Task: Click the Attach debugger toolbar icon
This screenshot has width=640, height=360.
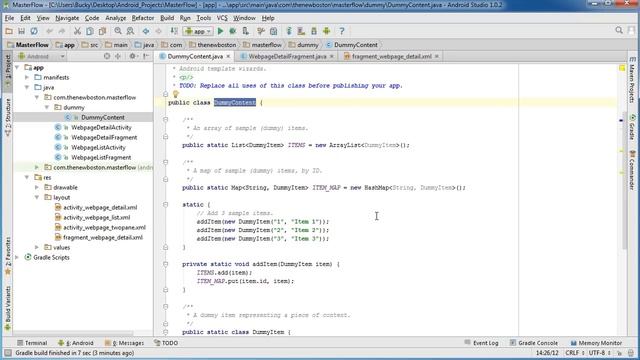Action: click(x=245, y=31)
